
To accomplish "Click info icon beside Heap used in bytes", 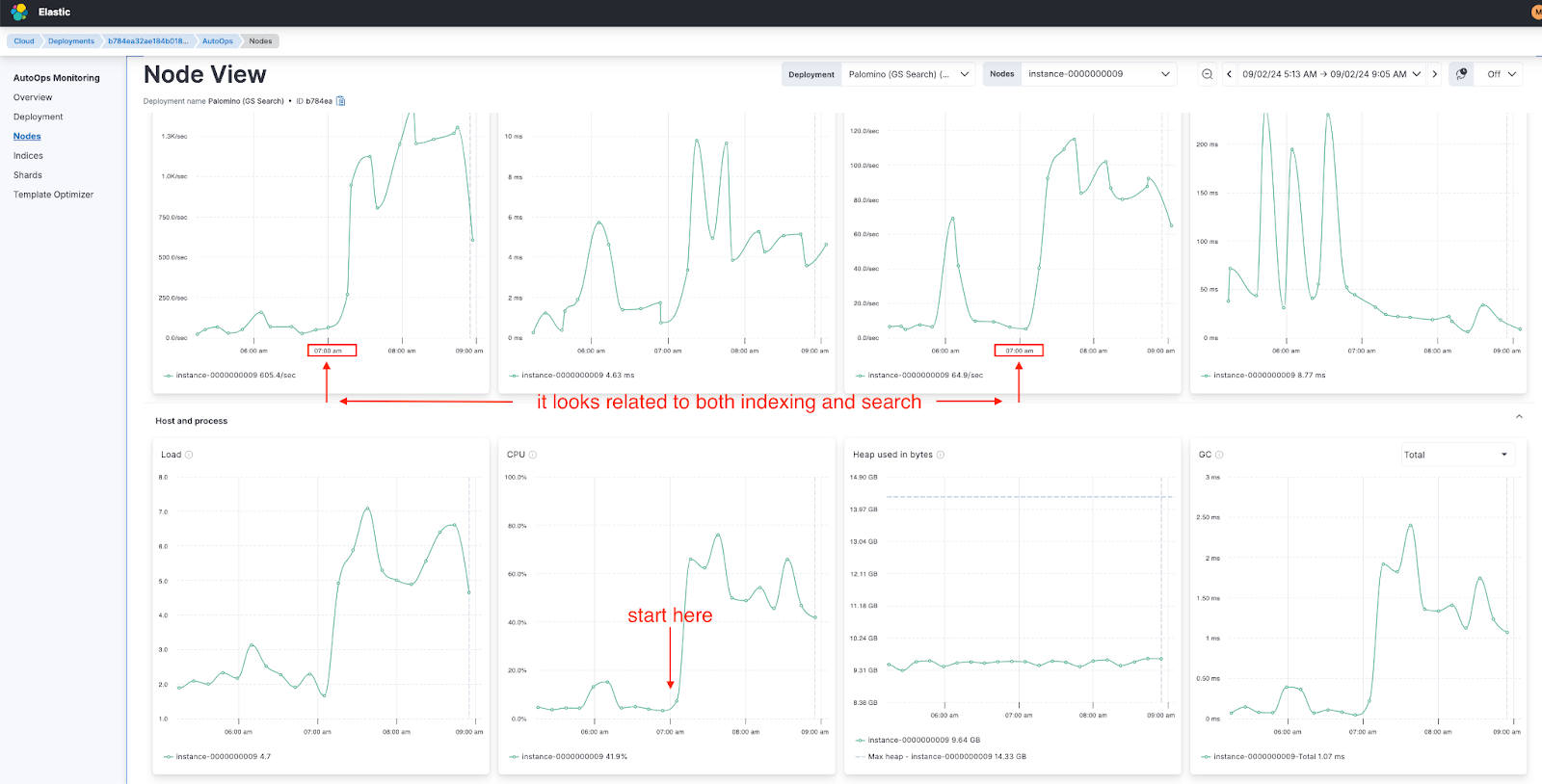I will [x=941, y=455].
